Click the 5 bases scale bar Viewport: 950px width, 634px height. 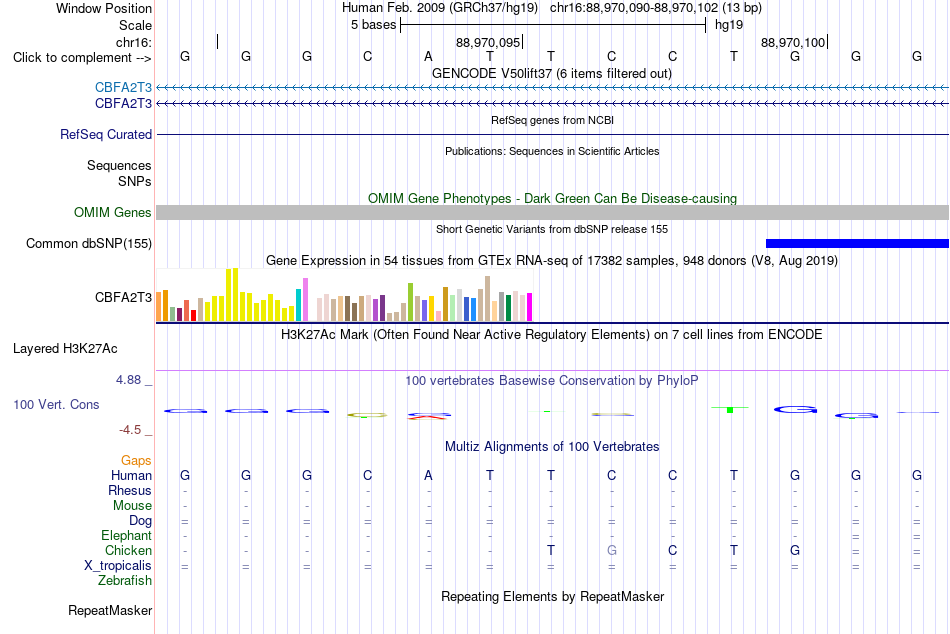click(x=553, y=25)
